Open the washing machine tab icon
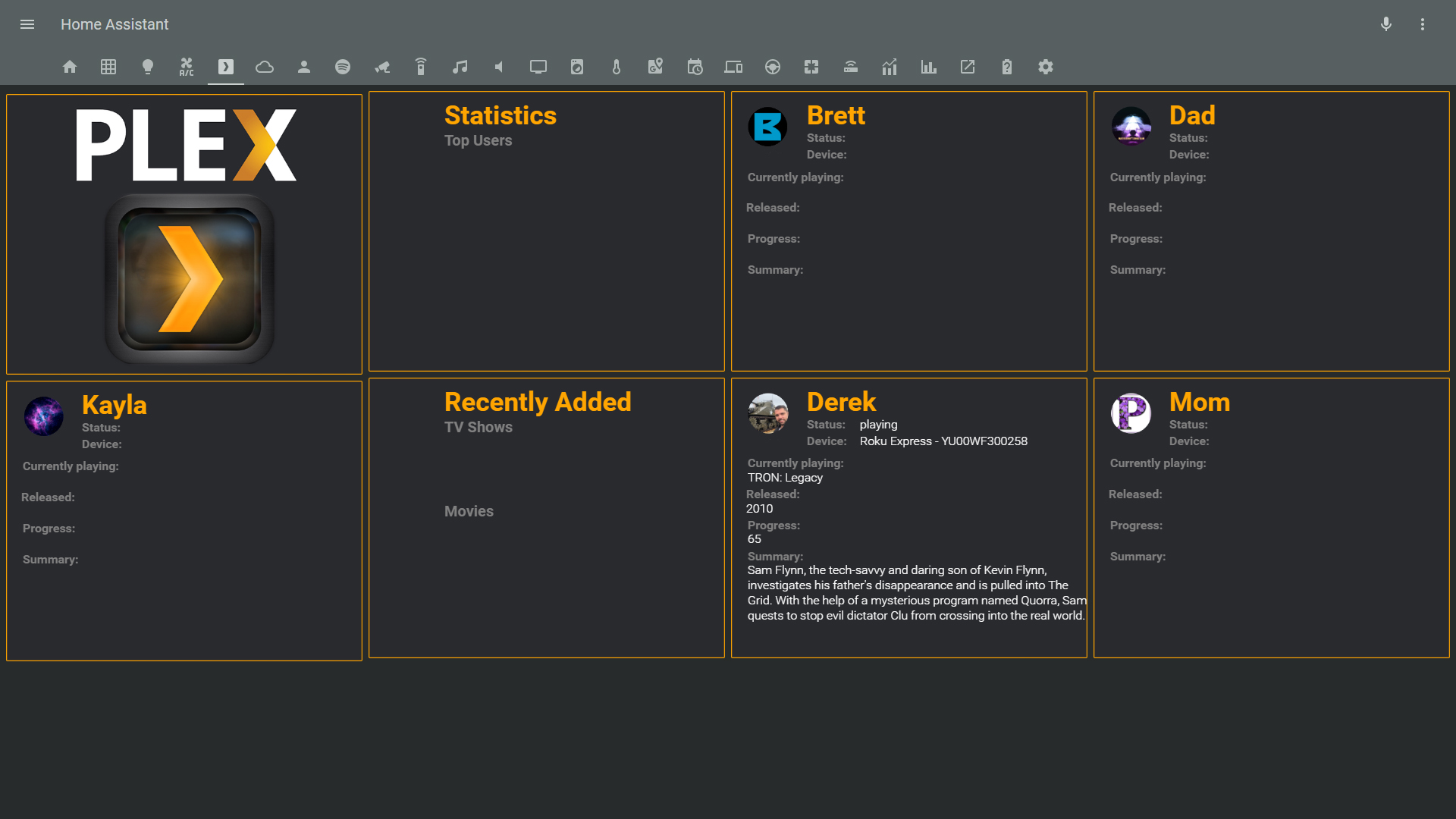The height and width of the screenshot is (819, 1456). tap(577, 67)
